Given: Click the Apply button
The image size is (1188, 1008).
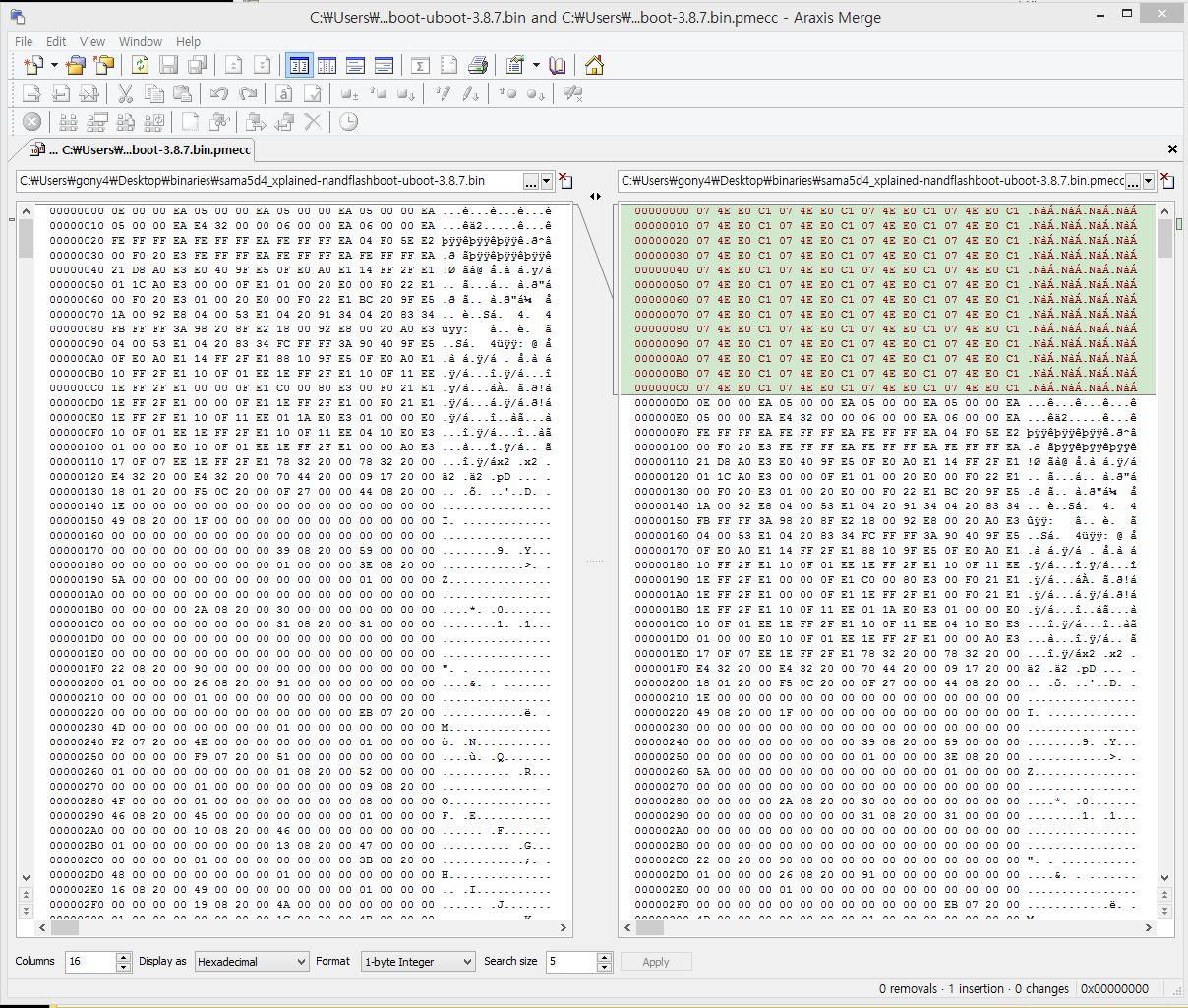Looking at the screenshot, I should 655,962.
